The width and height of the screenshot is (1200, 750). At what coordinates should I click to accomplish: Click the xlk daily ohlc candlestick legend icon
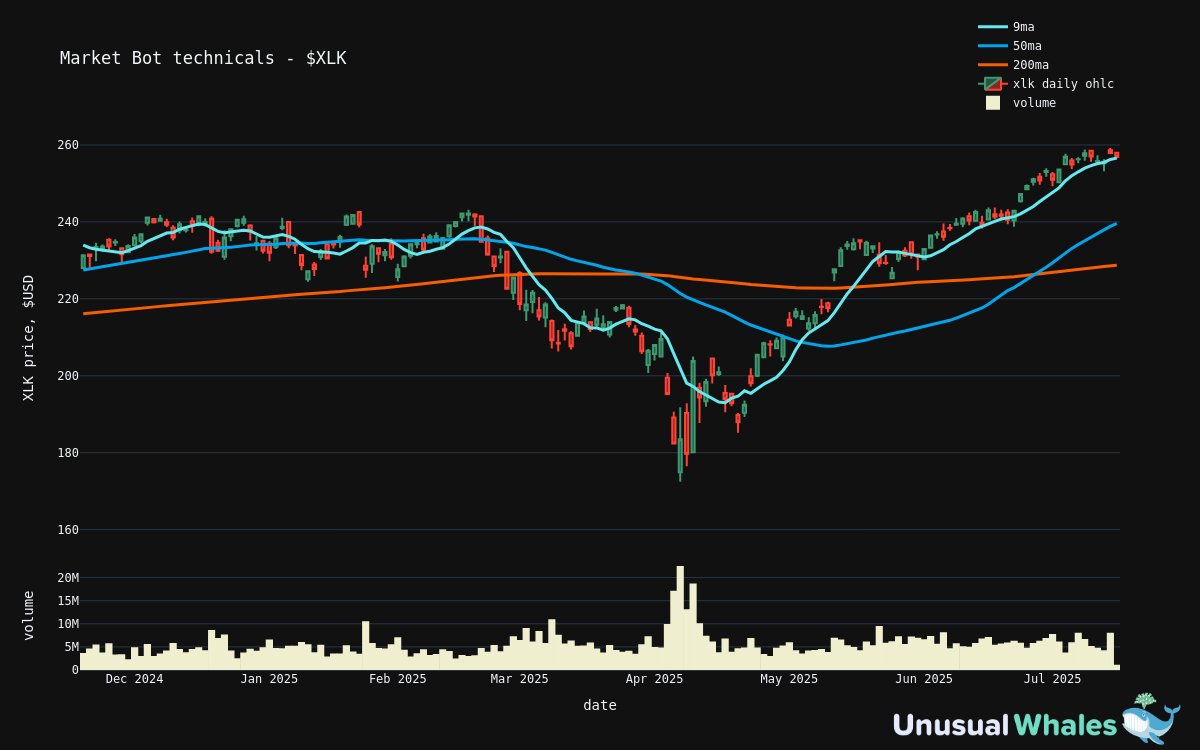tap(993, 84)
